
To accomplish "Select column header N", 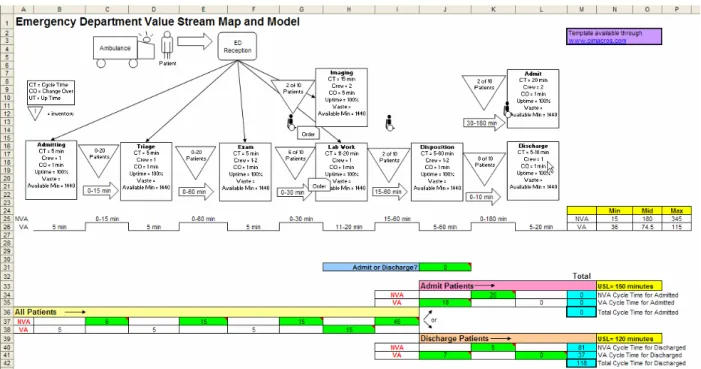I will [x=614, y=9].
